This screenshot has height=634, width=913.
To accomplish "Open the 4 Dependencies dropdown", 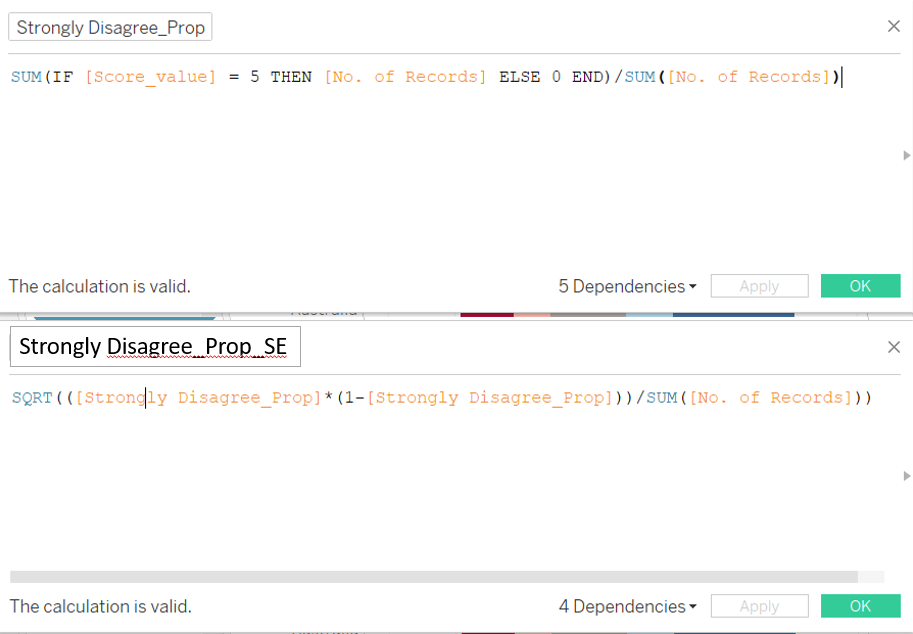I will (627, 607).
